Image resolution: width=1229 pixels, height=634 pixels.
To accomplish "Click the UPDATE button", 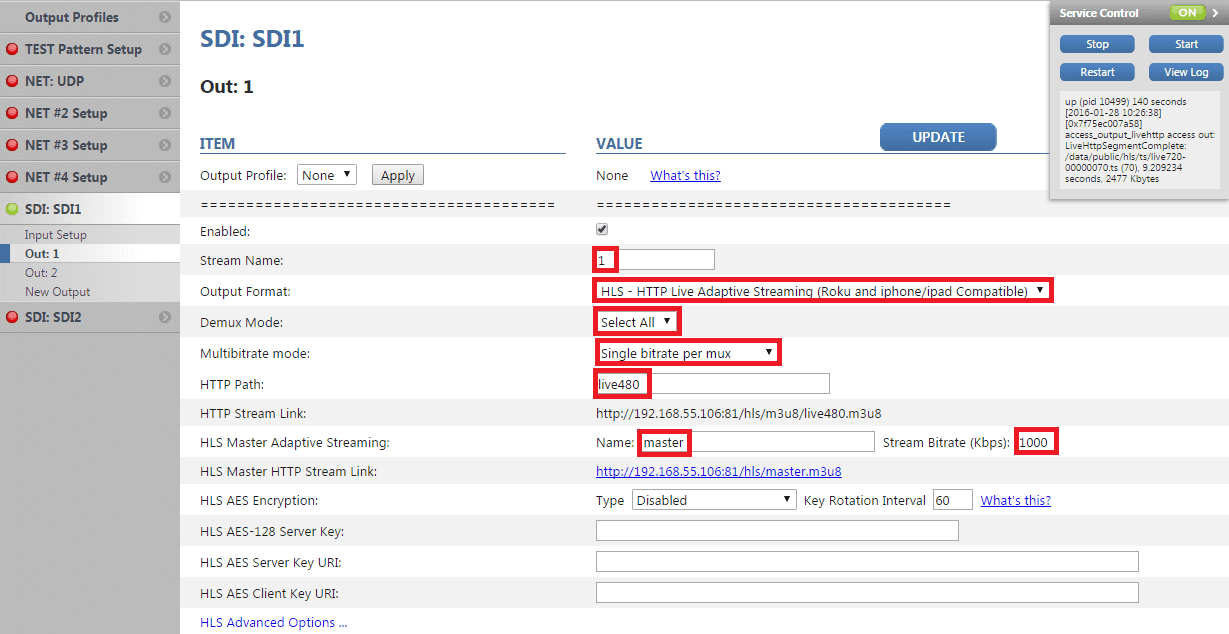I will [x=938, y=137].
